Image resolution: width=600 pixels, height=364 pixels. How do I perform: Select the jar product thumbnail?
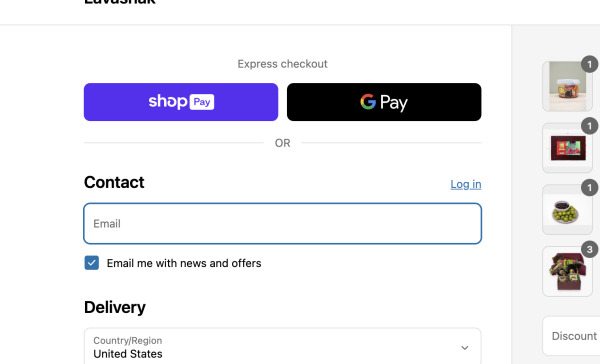[x=567, y=86]
